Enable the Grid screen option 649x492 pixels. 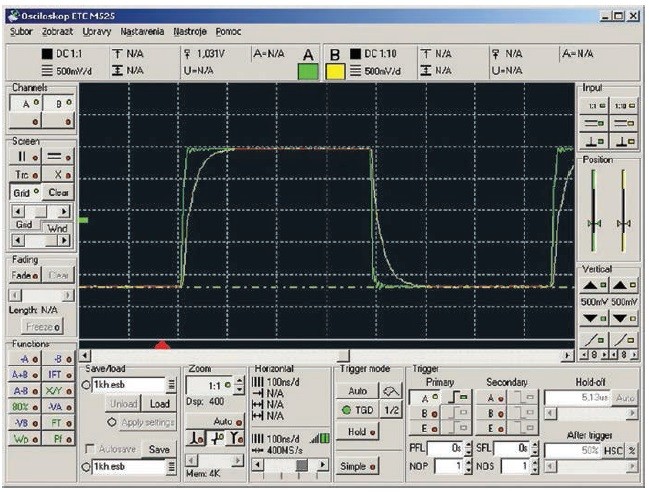coord(23,192)
